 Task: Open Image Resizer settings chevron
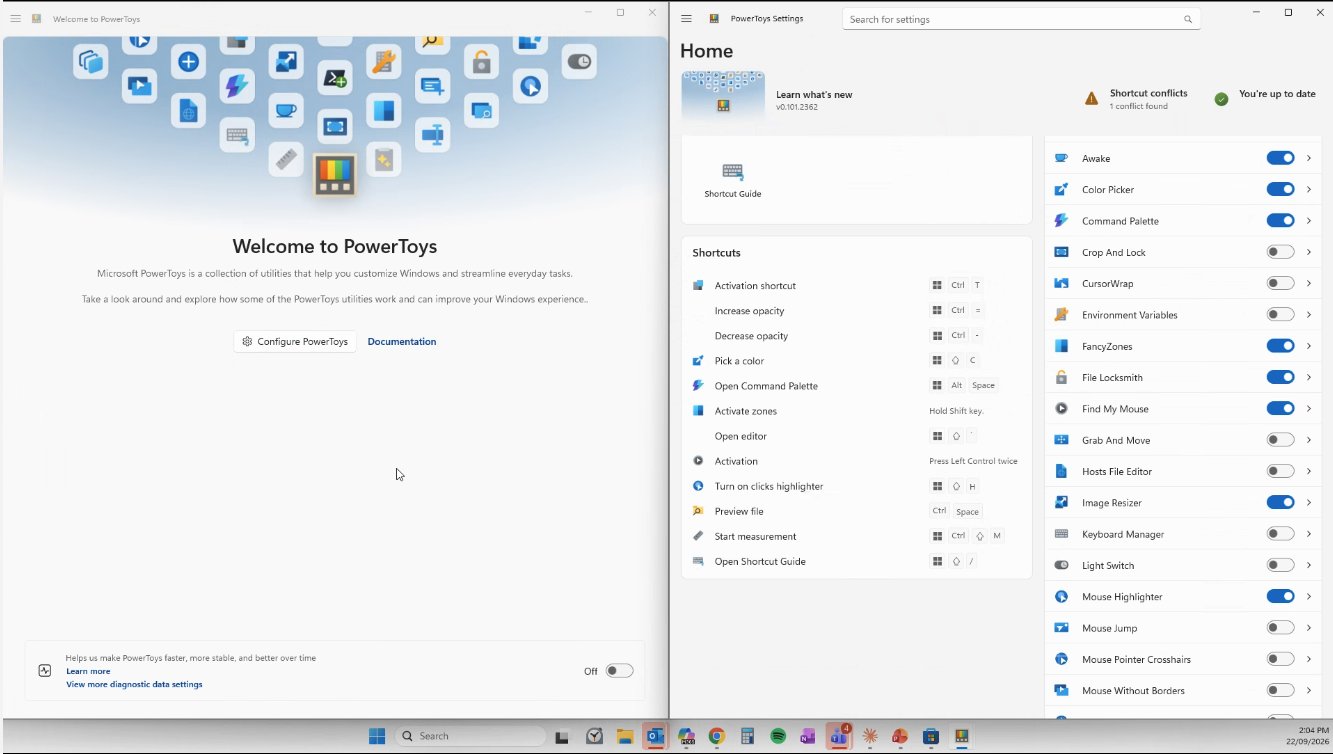(x=1309, y=503)
